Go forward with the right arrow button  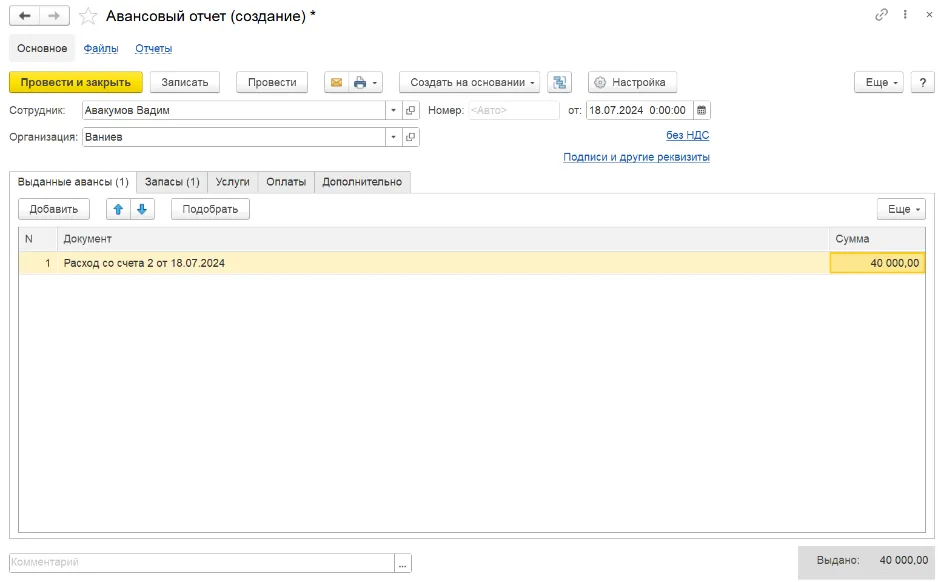point(54,16)
